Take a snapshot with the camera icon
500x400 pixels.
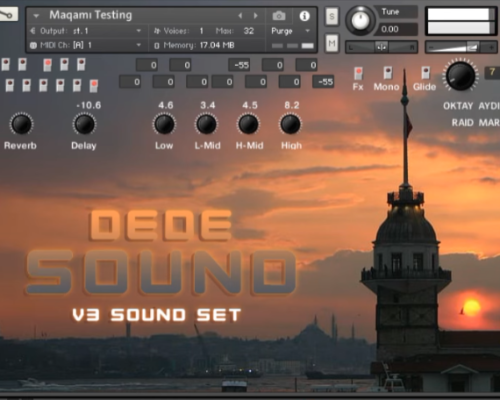[x=279, y=16]
